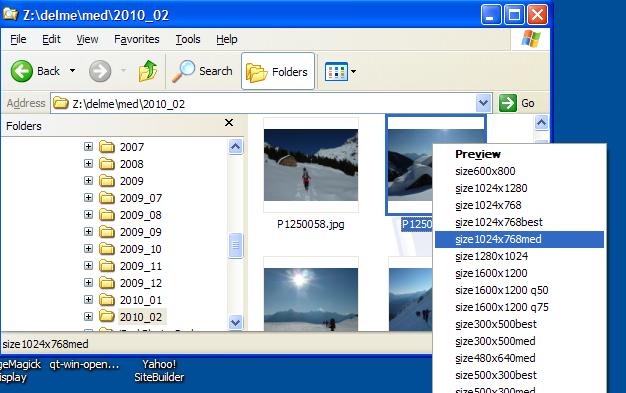Expand the 2009_12 folder node
Viewport: 626px width, 393px height.
[x=88, y=282]
